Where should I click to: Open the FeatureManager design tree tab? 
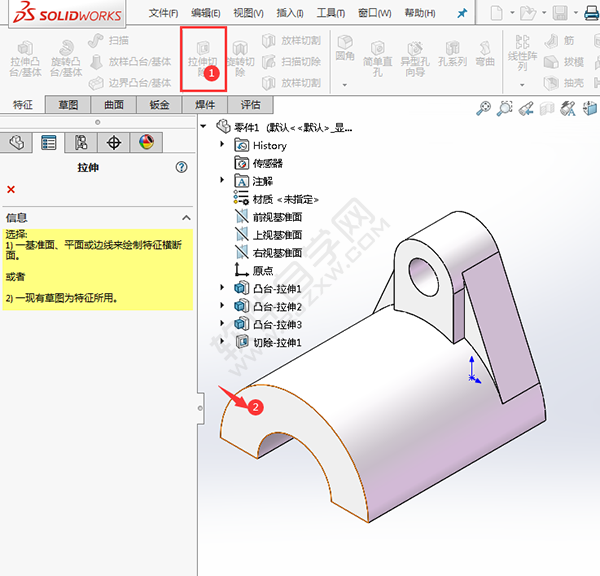click(x=16, y=142)
